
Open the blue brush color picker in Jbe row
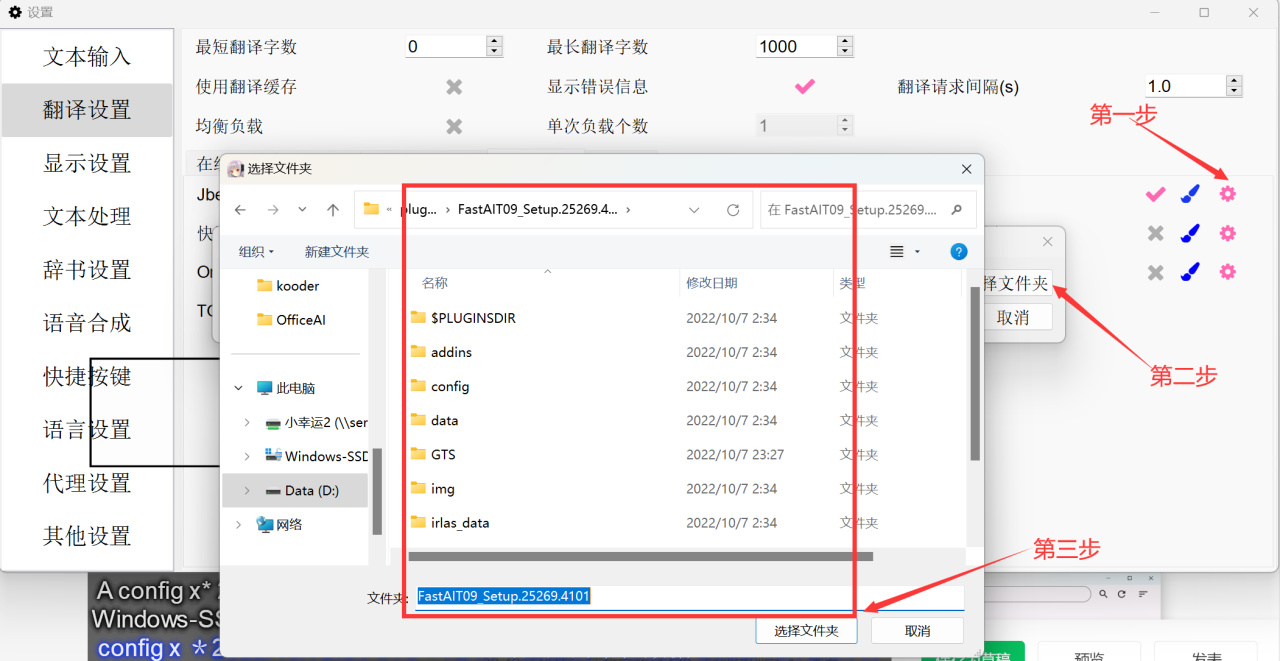1190,194
